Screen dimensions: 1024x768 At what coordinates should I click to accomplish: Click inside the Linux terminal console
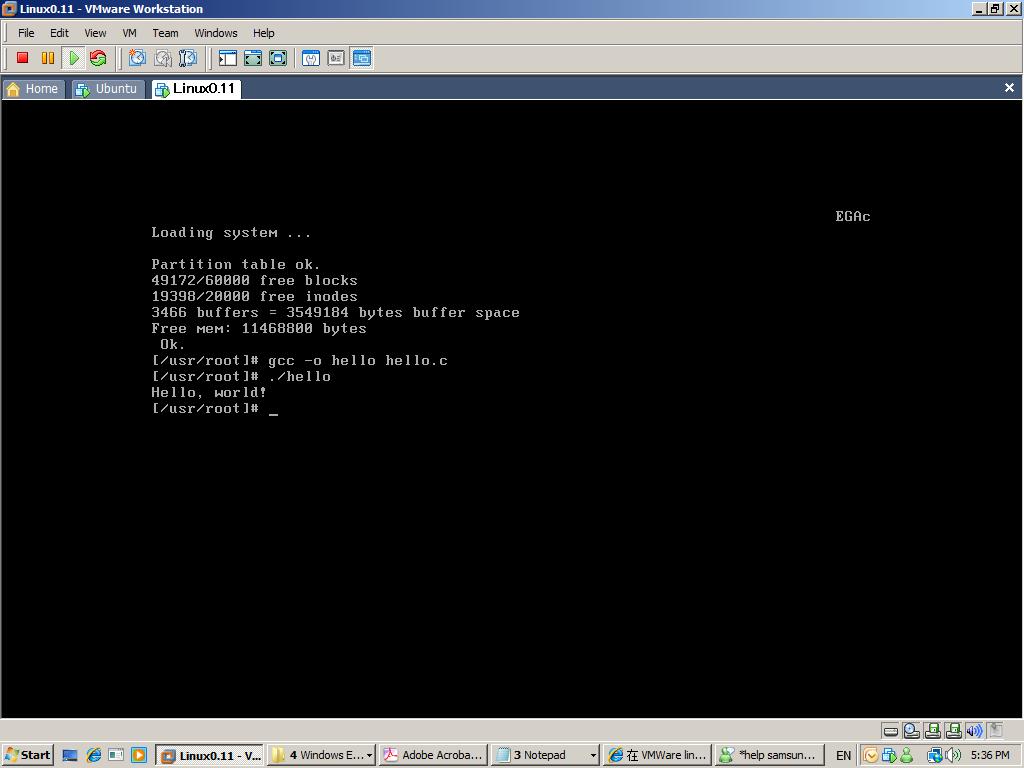[x=510, y=500]
